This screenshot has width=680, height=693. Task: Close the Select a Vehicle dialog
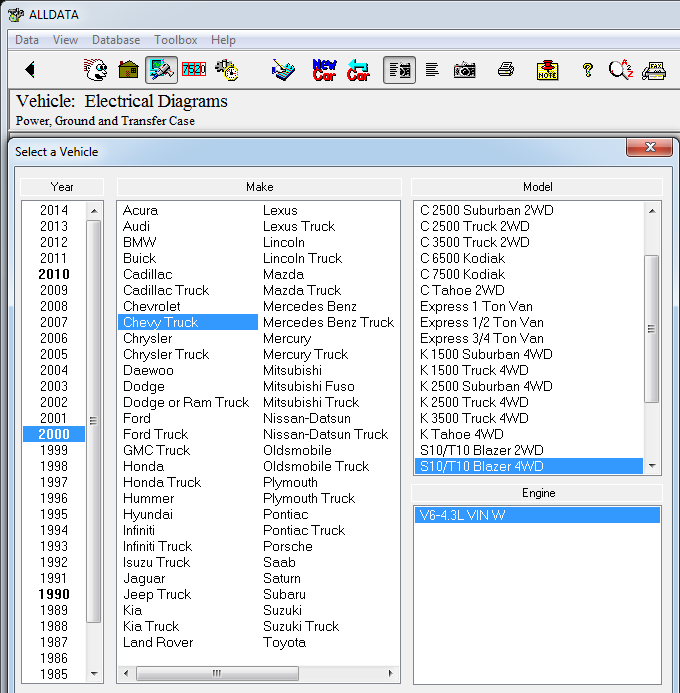click(x=650, y=147)
